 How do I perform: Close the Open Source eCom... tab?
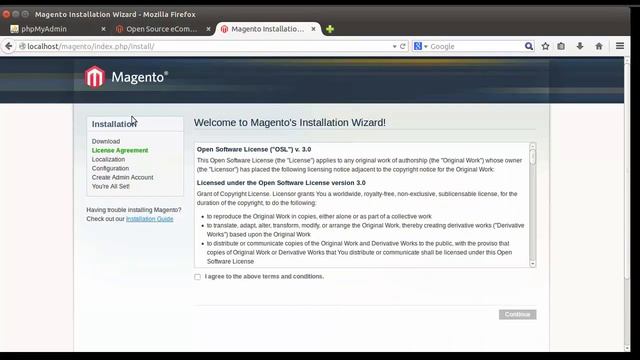[x=208, y=29]
